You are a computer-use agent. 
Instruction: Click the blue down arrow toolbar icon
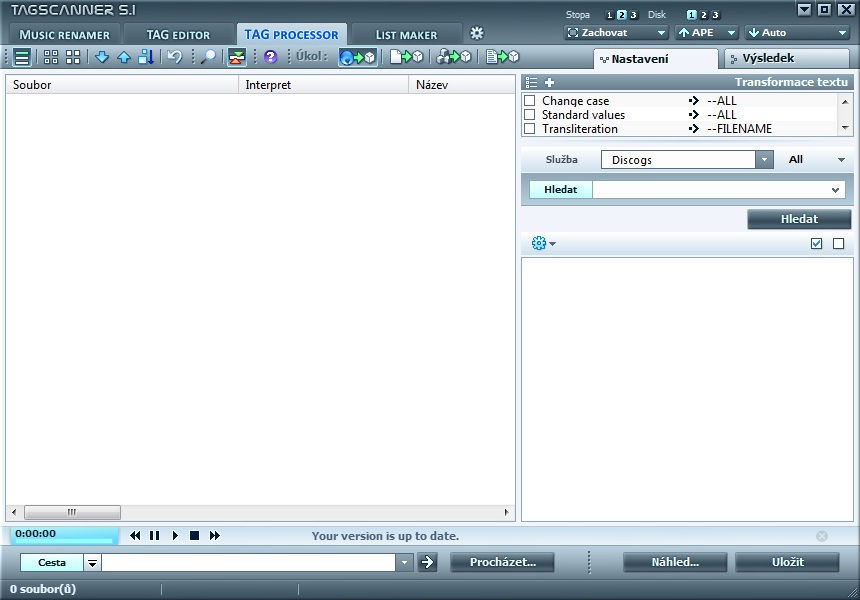pos(101,57)
